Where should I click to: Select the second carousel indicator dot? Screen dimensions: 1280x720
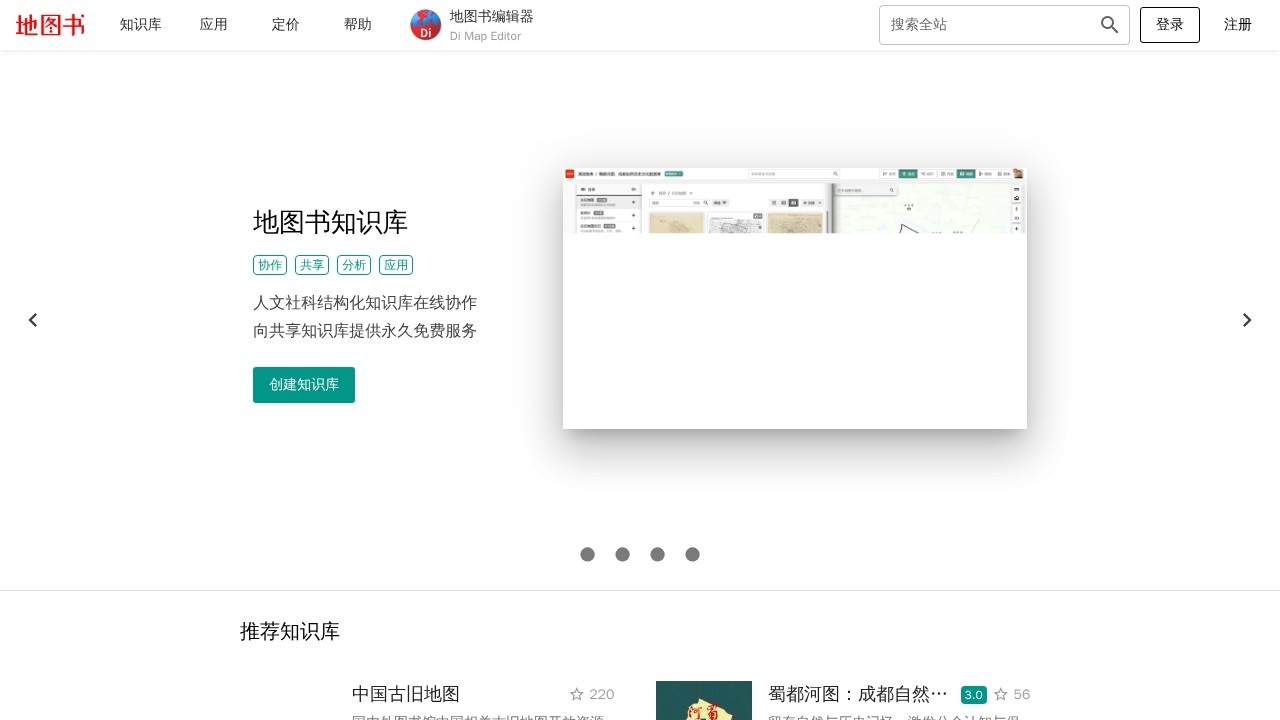[622, 553]
